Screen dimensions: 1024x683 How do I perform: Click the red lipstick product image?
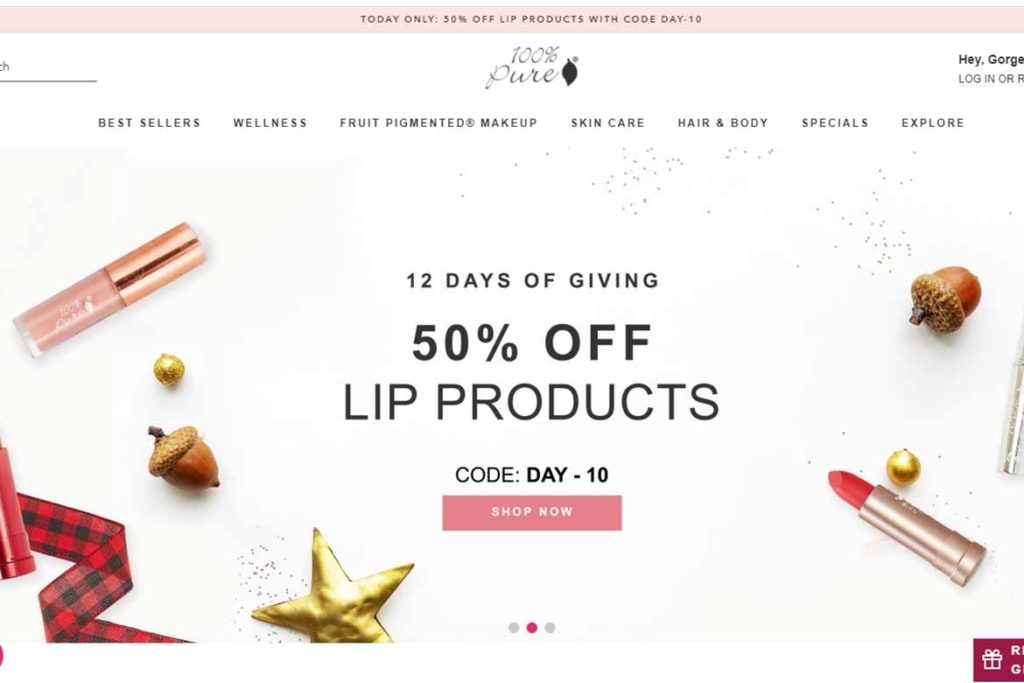click(x=906, y=527)
